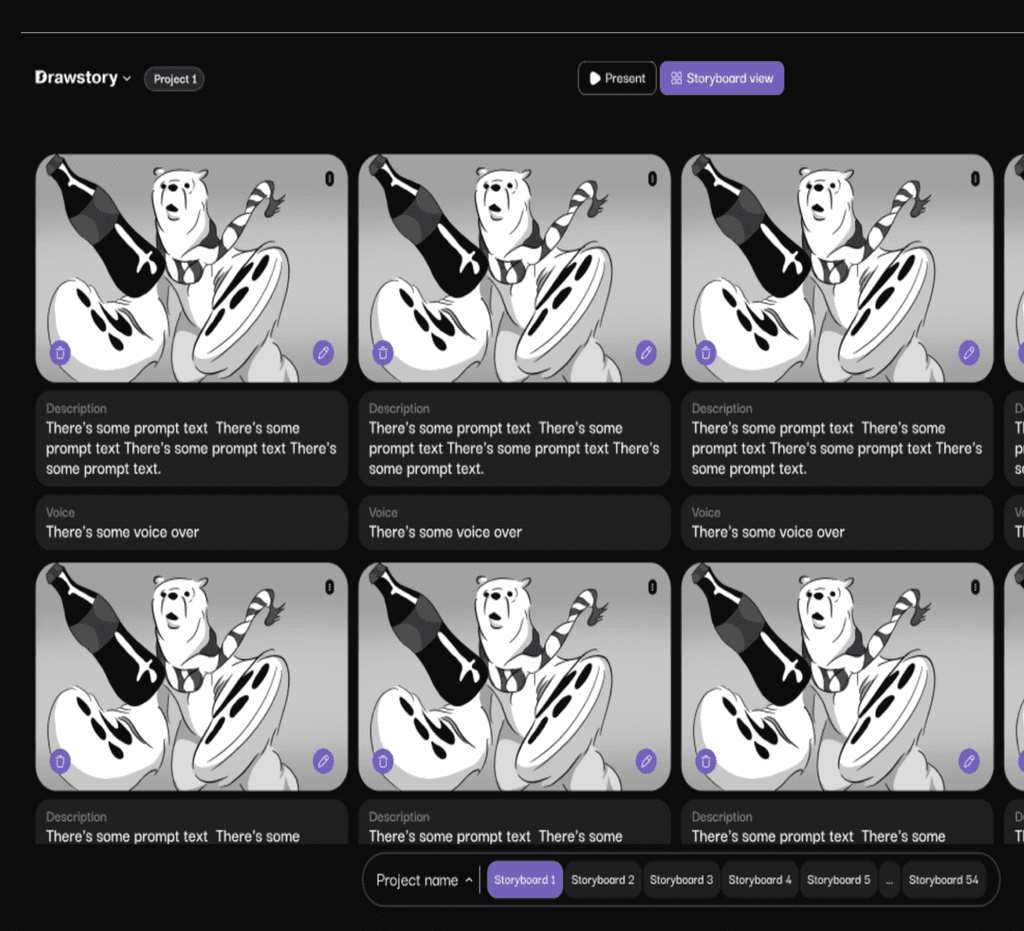Click the Description field of first top-row card
Screen dimensions: 1024x931
191,439
